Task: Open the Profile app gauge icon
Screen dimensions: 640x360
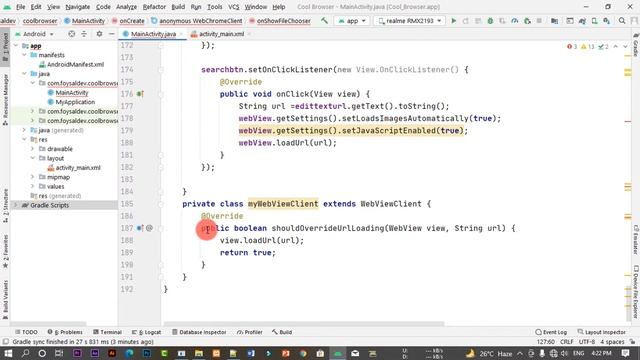Action: pyautogui.click(x=515, y=21)
